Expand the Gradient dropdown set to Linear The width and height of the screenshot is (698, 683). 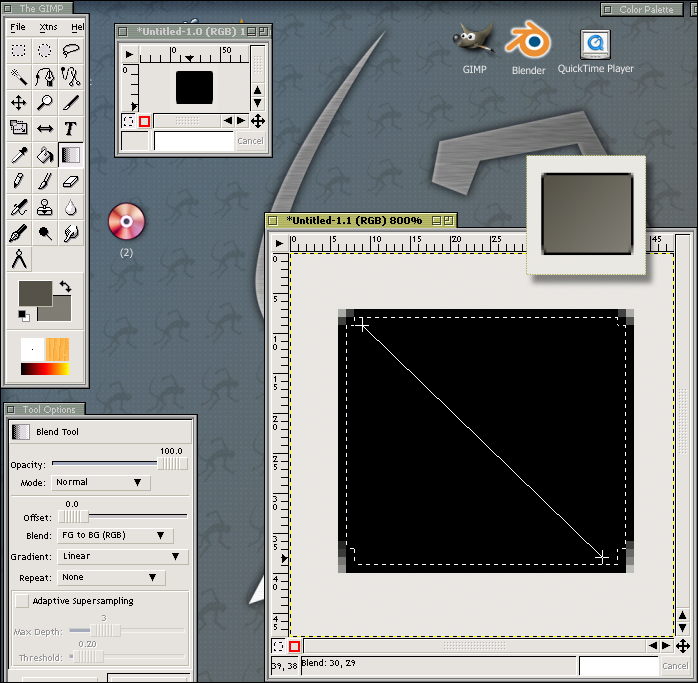pyautogui.click(x=122, y=556)
